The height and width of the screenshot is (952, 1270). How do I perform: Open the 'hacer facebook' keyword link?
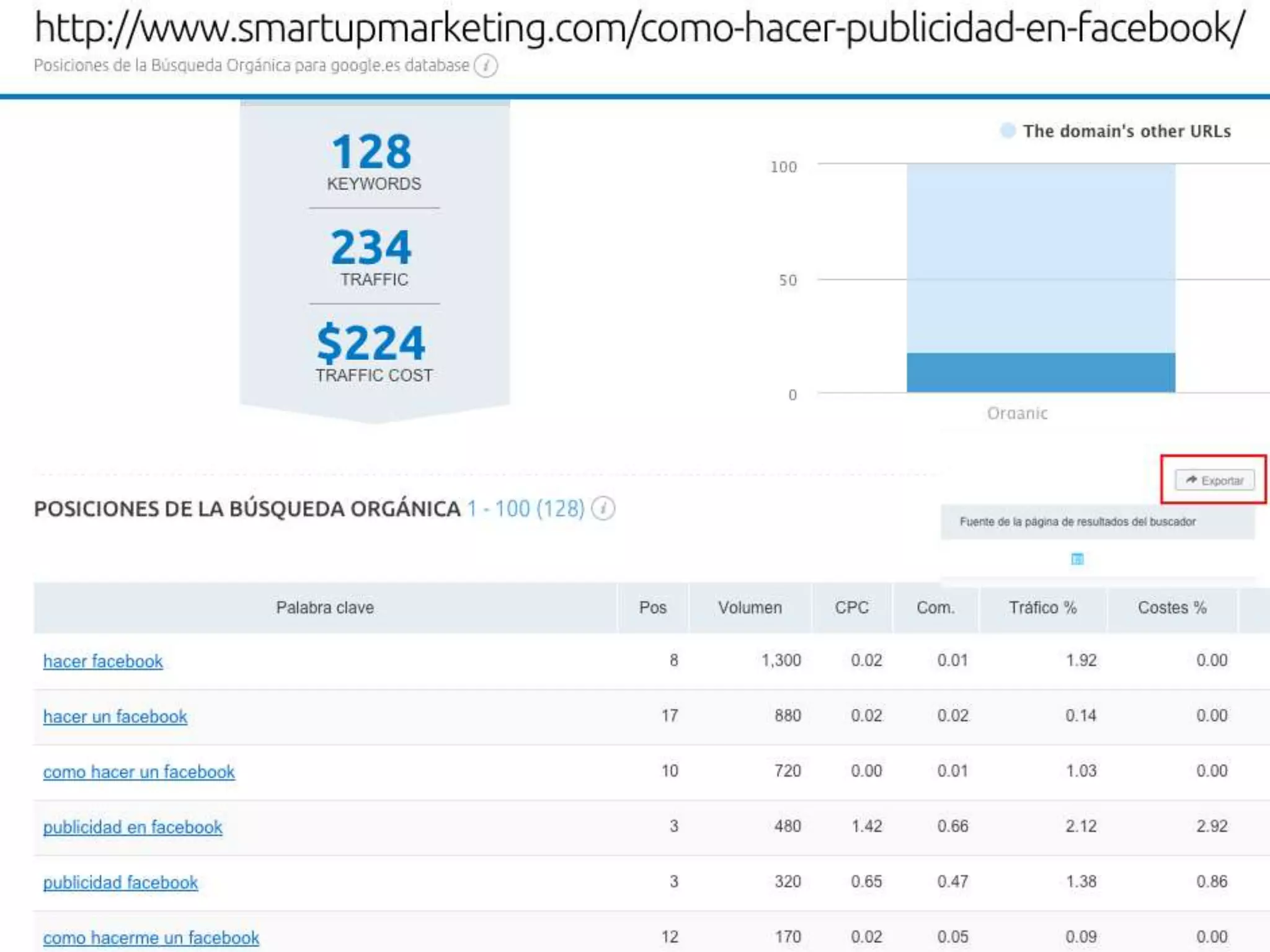[x=103, y=661]
